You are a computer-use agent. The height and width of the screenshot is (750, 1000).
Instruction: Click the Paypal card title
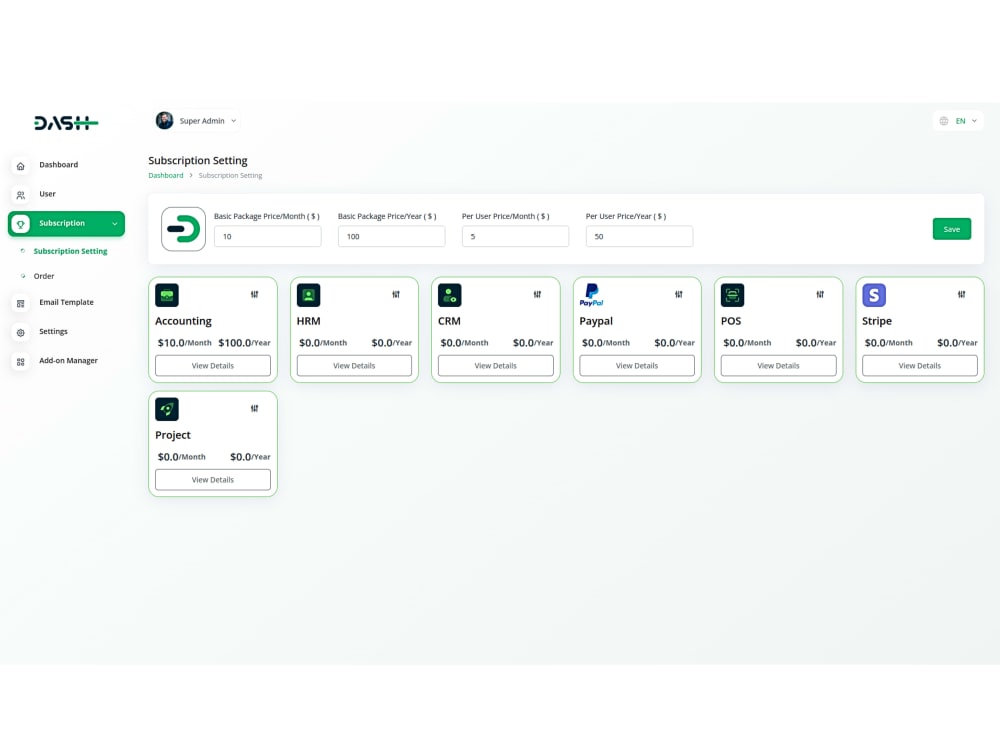click(596, 321)
